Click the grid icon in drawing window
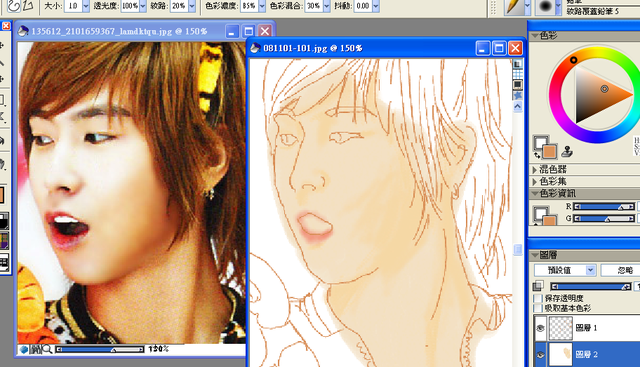This screenshot has height=367, width=640. (518, 74)
